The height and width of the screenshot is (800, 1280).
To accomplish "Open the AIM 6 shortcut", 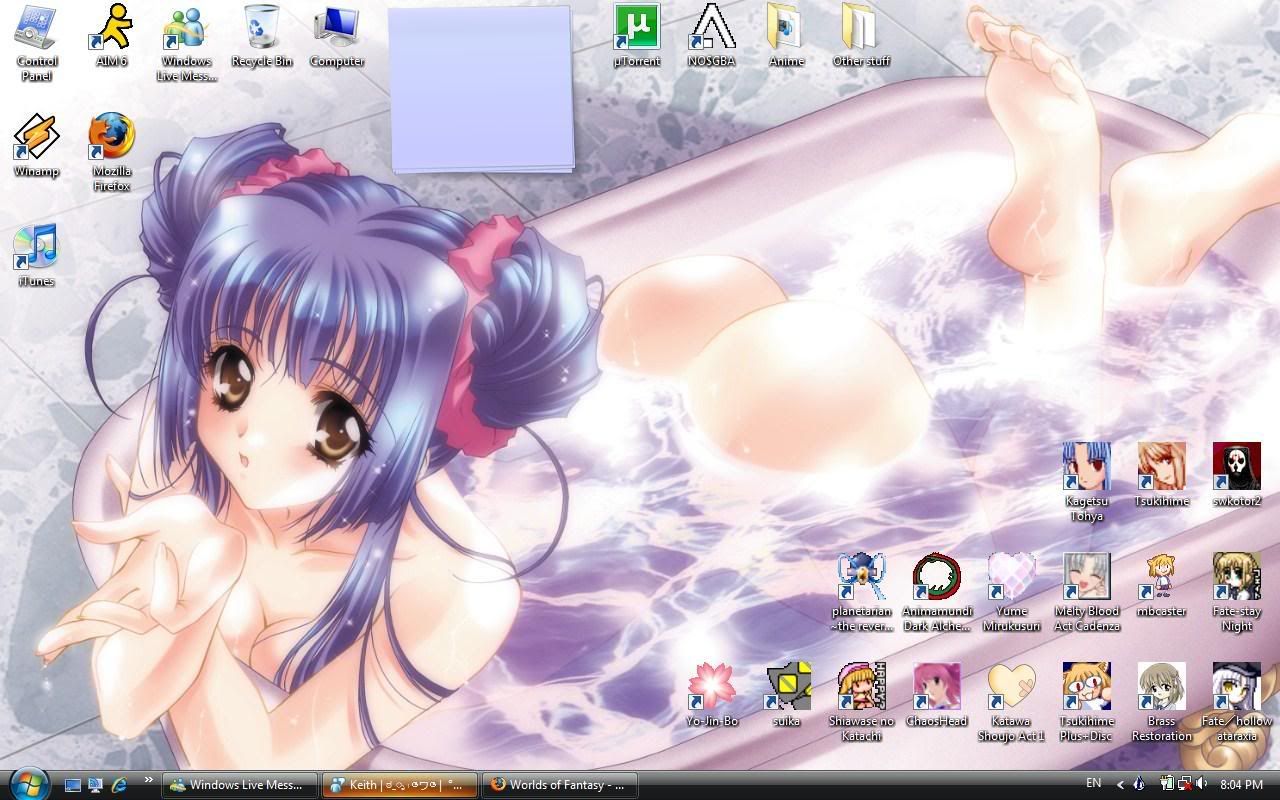I will (x=111, y=29).
